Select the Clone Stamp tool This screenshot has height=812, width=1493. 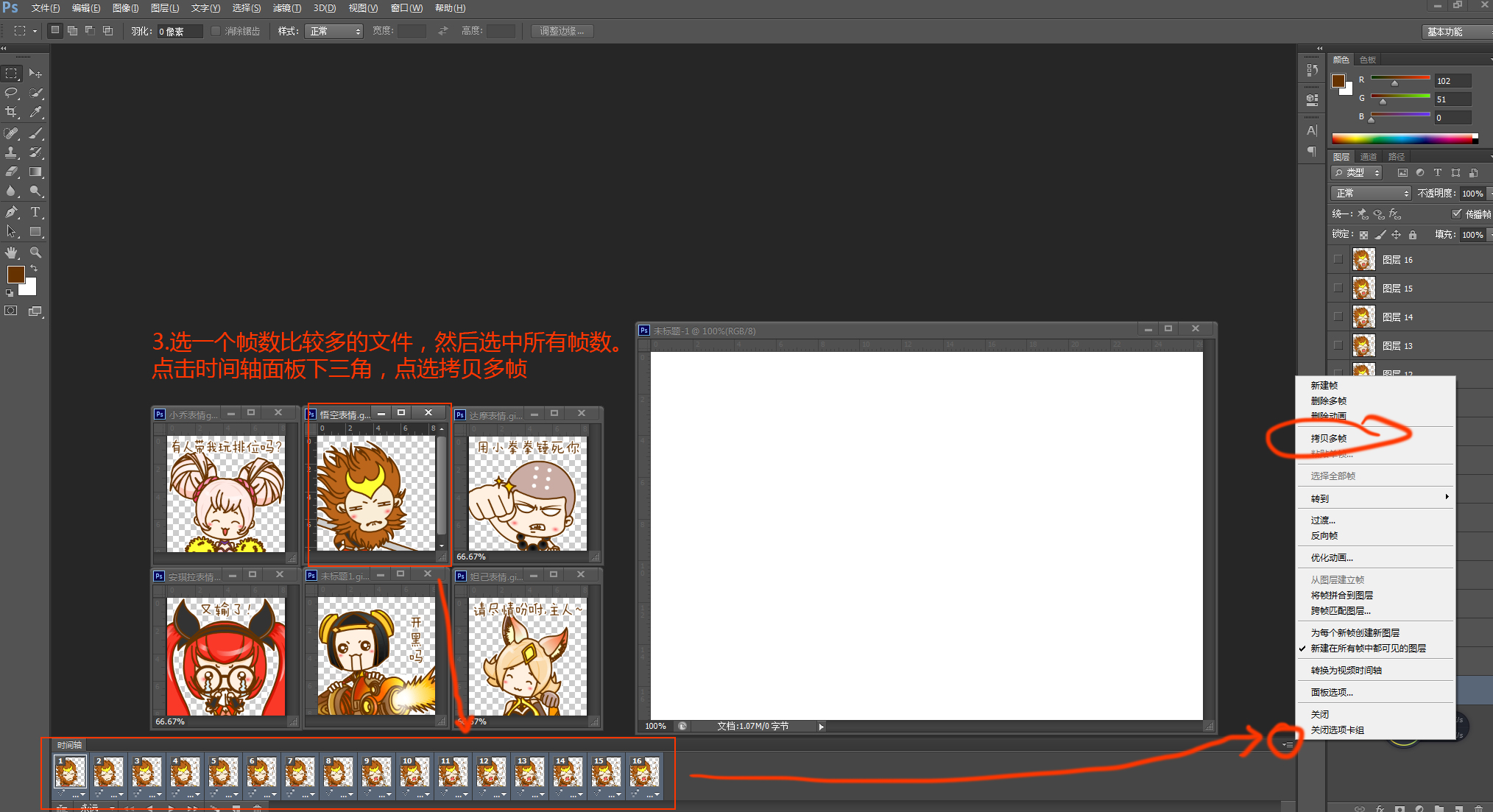(x=11, y=152)
